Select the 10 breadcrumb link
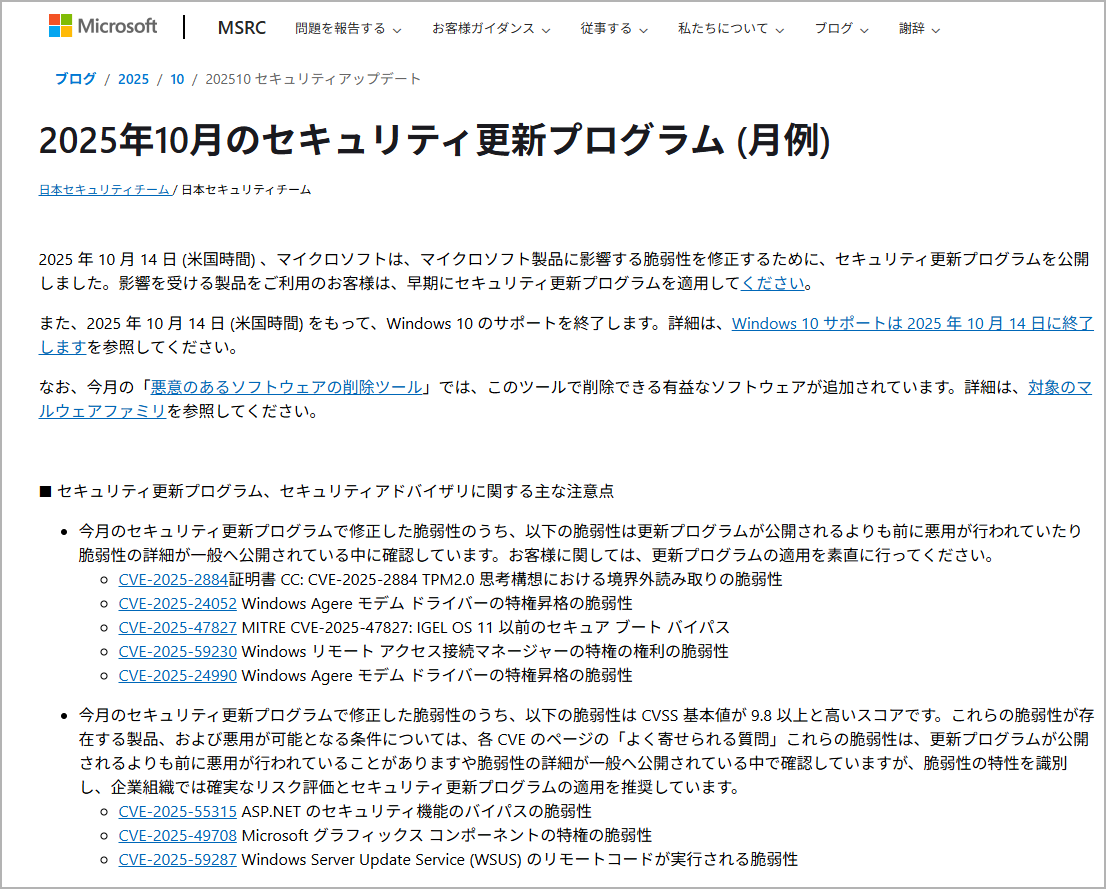The width and height of the screenshot is (1106, 889). (x=177, y=79)
